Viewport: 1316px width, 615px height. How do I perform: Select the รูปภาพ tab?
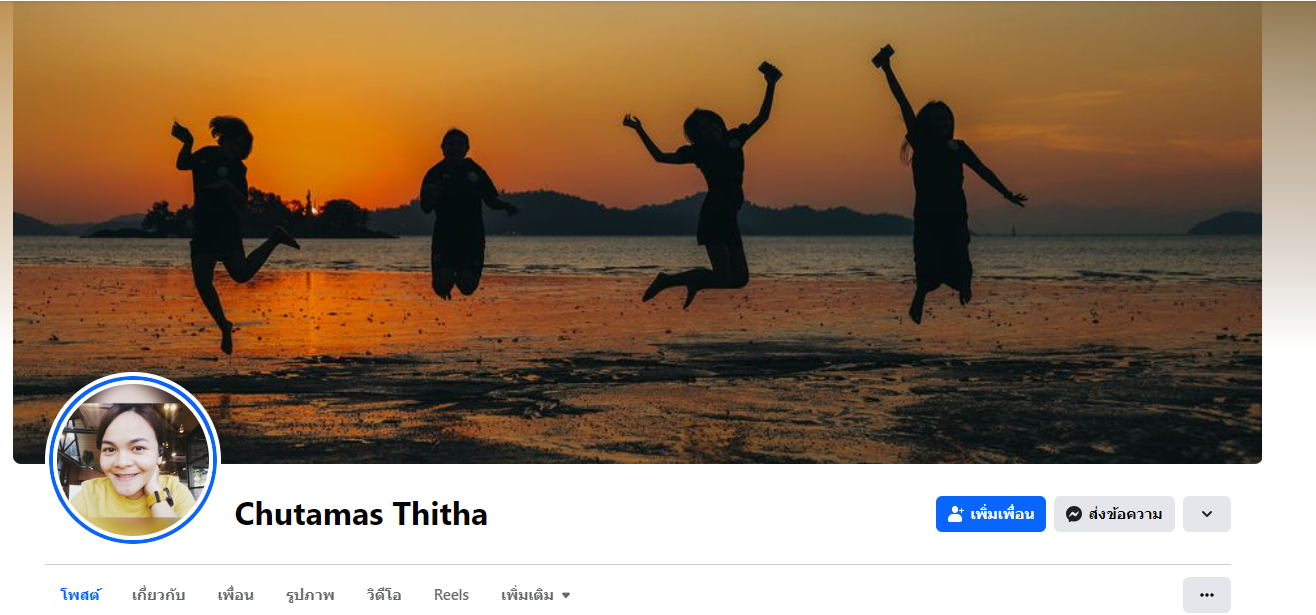pos(310,595)
